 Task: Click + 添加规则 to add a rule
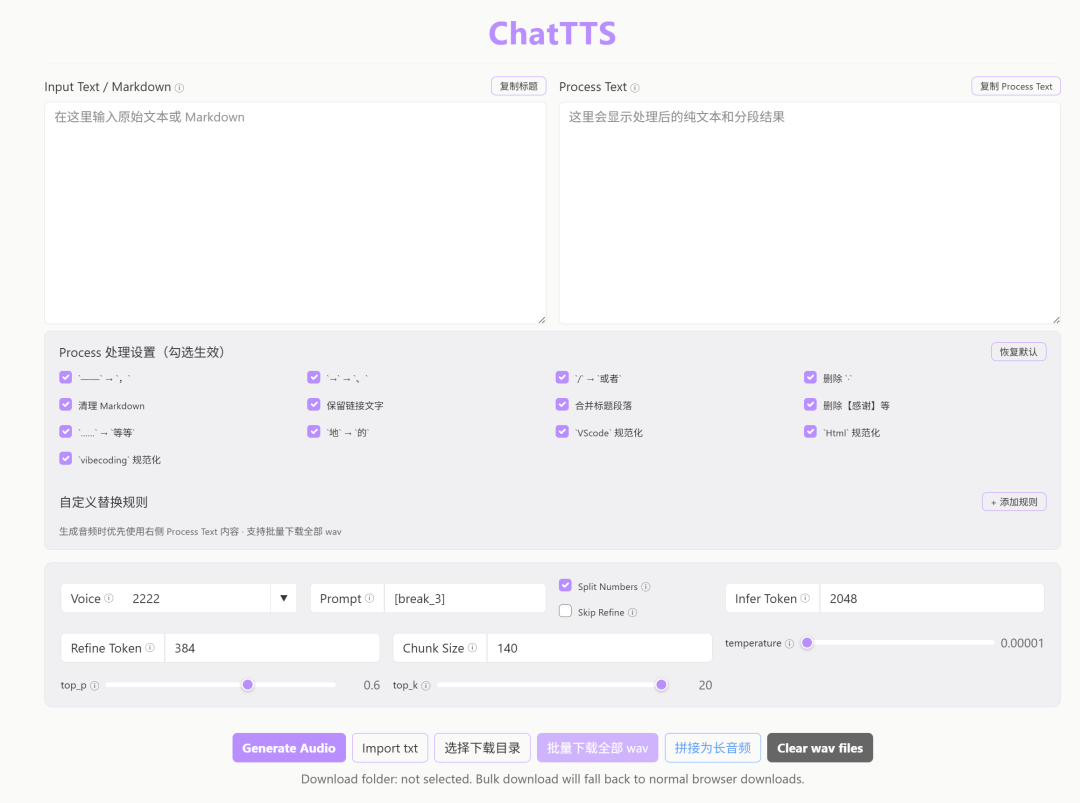coord(1014,502)
